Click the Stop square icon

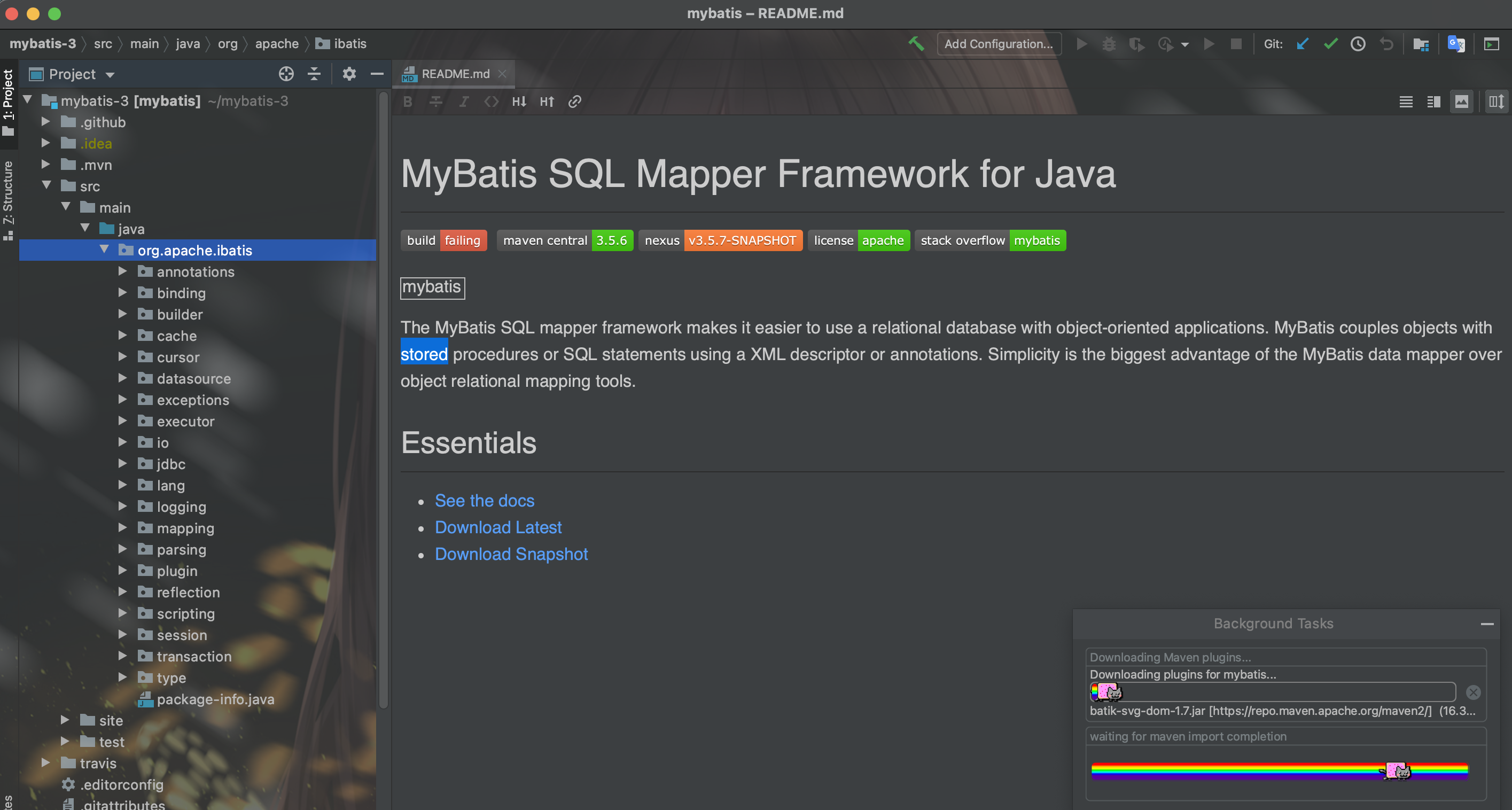coord(1236,44)
